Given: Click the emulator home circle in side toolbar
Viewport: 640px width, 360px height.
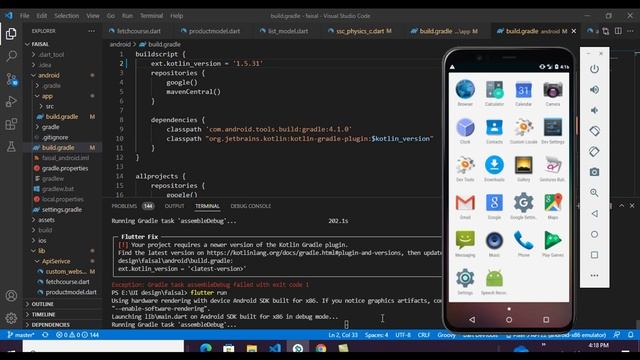Looking at the screenshot, I should (x=594, y=234).
